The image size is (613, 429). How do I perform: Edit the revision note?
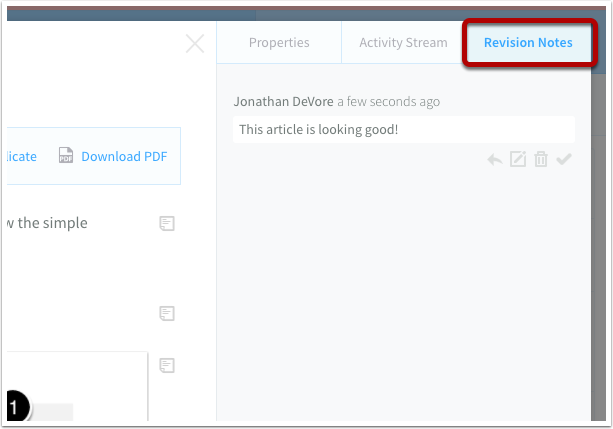tap(518, 159)
